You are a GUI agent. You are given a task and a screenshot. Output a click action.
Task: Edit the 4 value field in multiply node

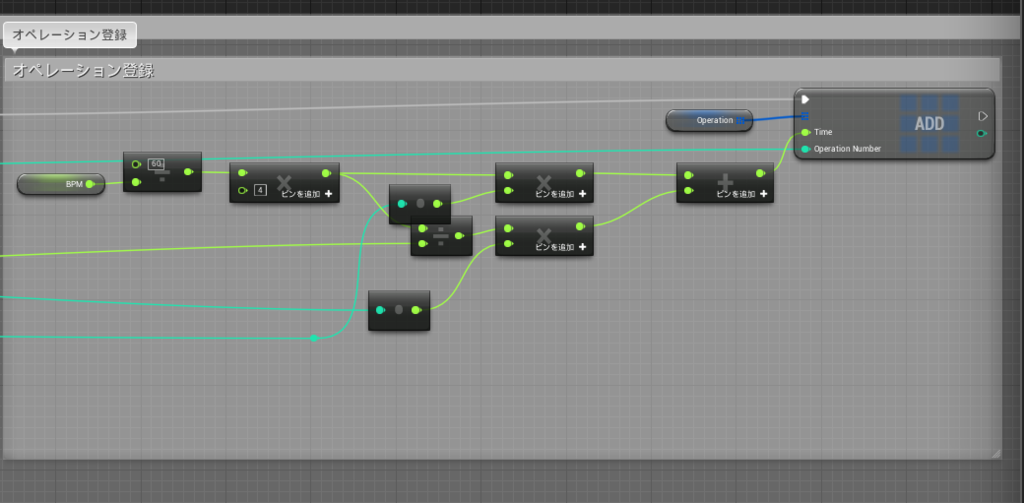[x=260, y=190]
